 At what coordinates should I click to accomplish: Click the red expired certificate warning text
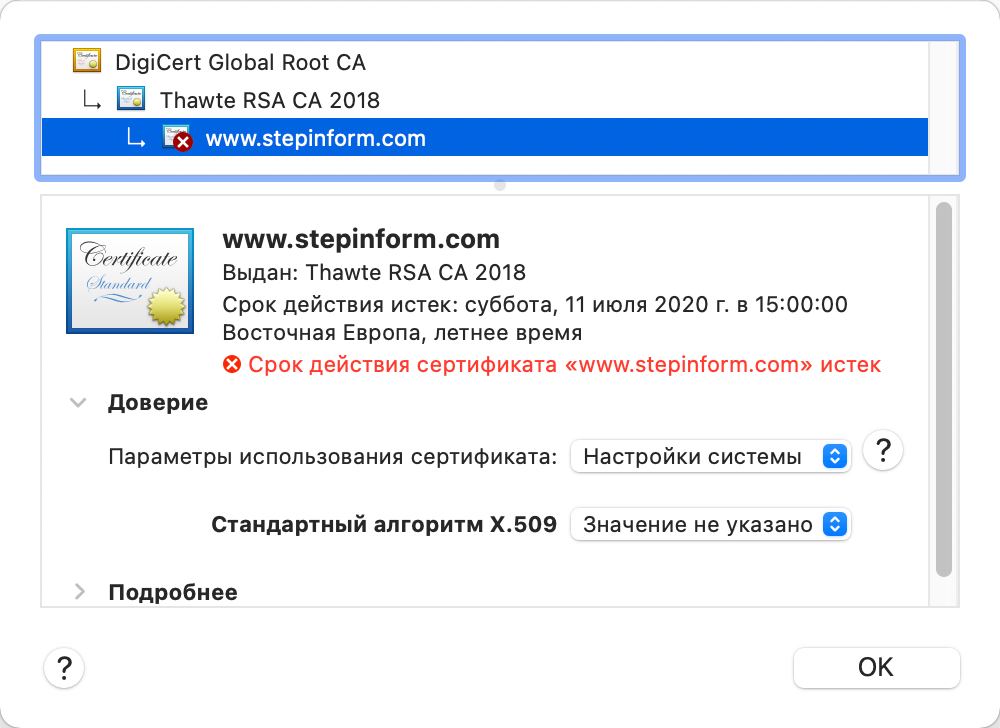coord(564,365)
